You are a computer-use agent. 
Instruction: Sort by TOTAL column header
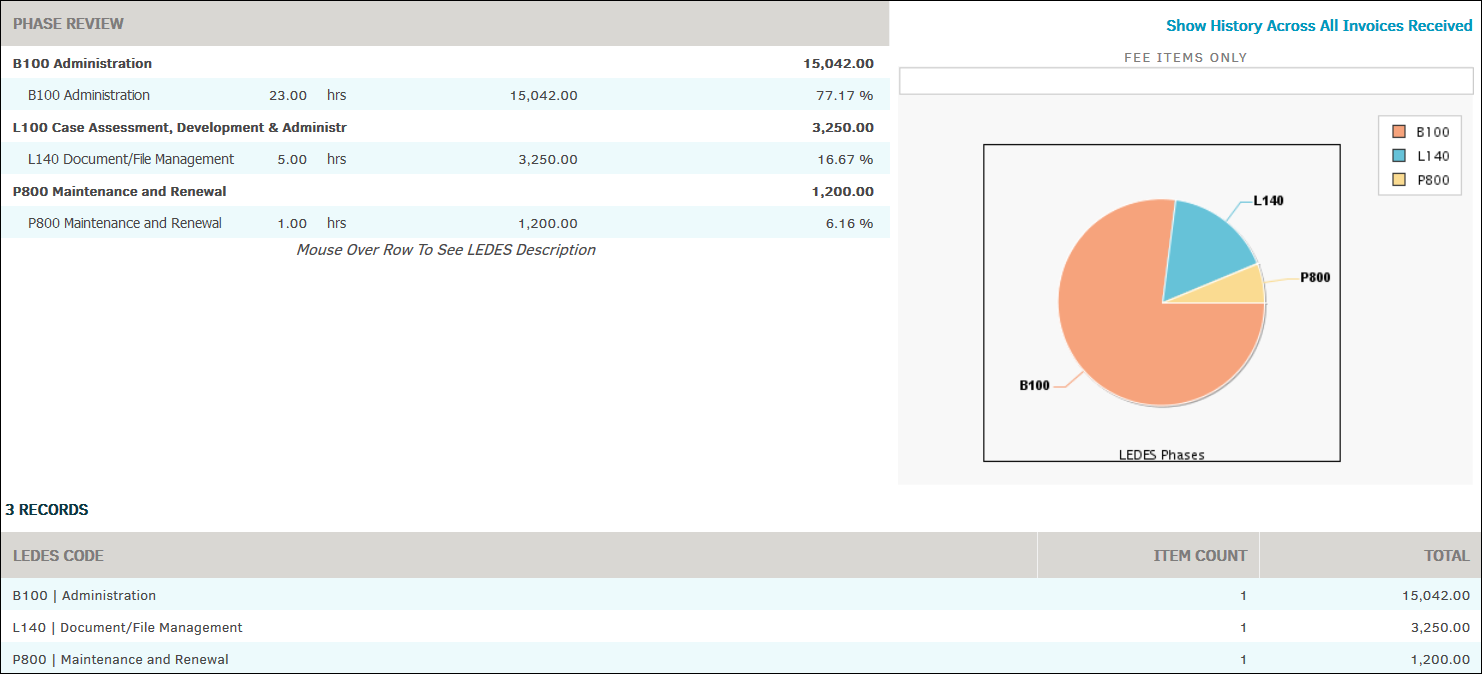point(1447,556)
